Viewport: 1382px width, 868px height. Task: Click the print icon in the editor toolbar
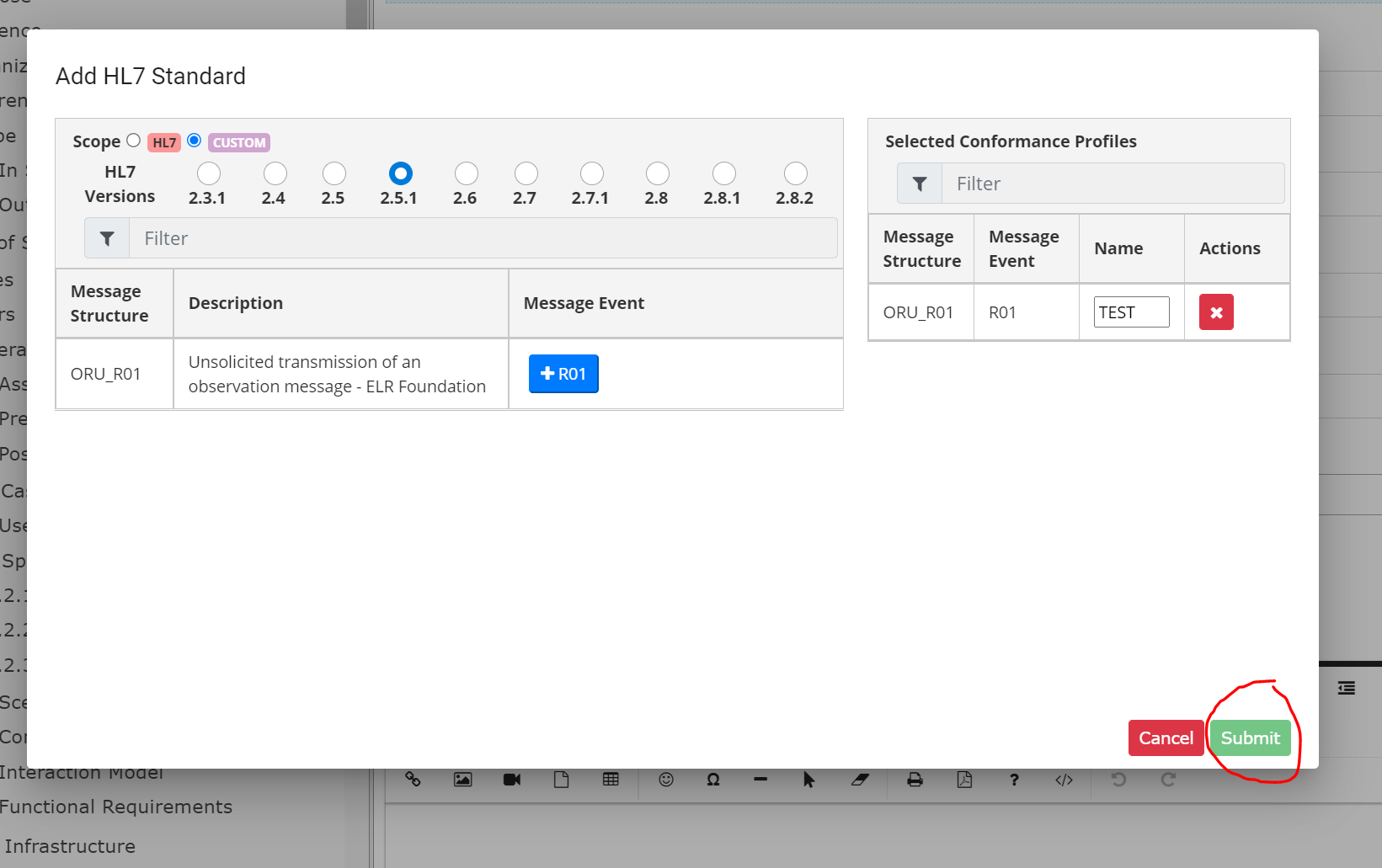point(915,780)
